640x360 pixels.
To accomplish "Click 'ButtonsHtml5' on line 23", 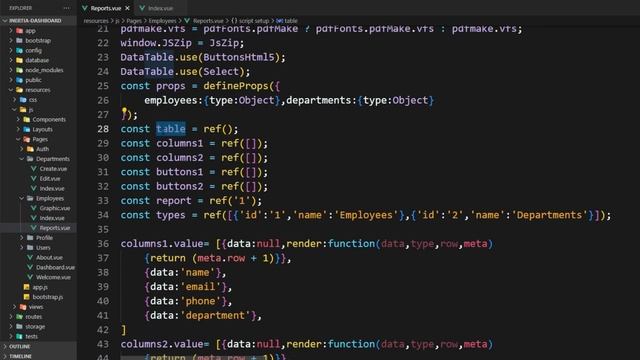I will [239, 57].
